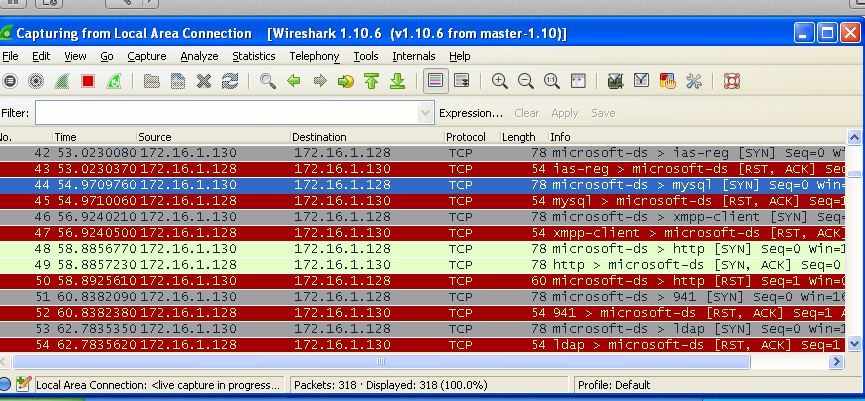Open expert info circle in status bar
This screenshot has width=865, height=401.
pos(5,384)
